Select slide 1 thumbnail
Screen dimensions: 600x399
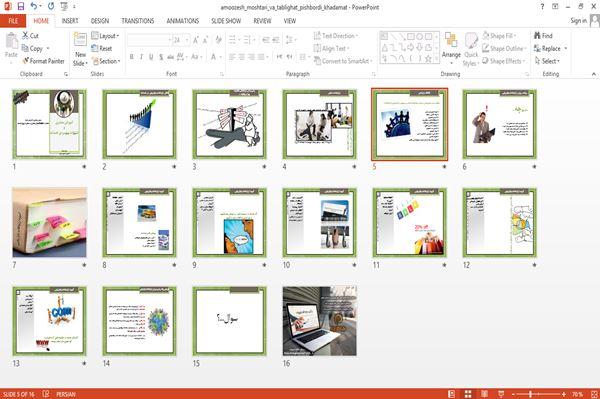(x=49, y=124)
